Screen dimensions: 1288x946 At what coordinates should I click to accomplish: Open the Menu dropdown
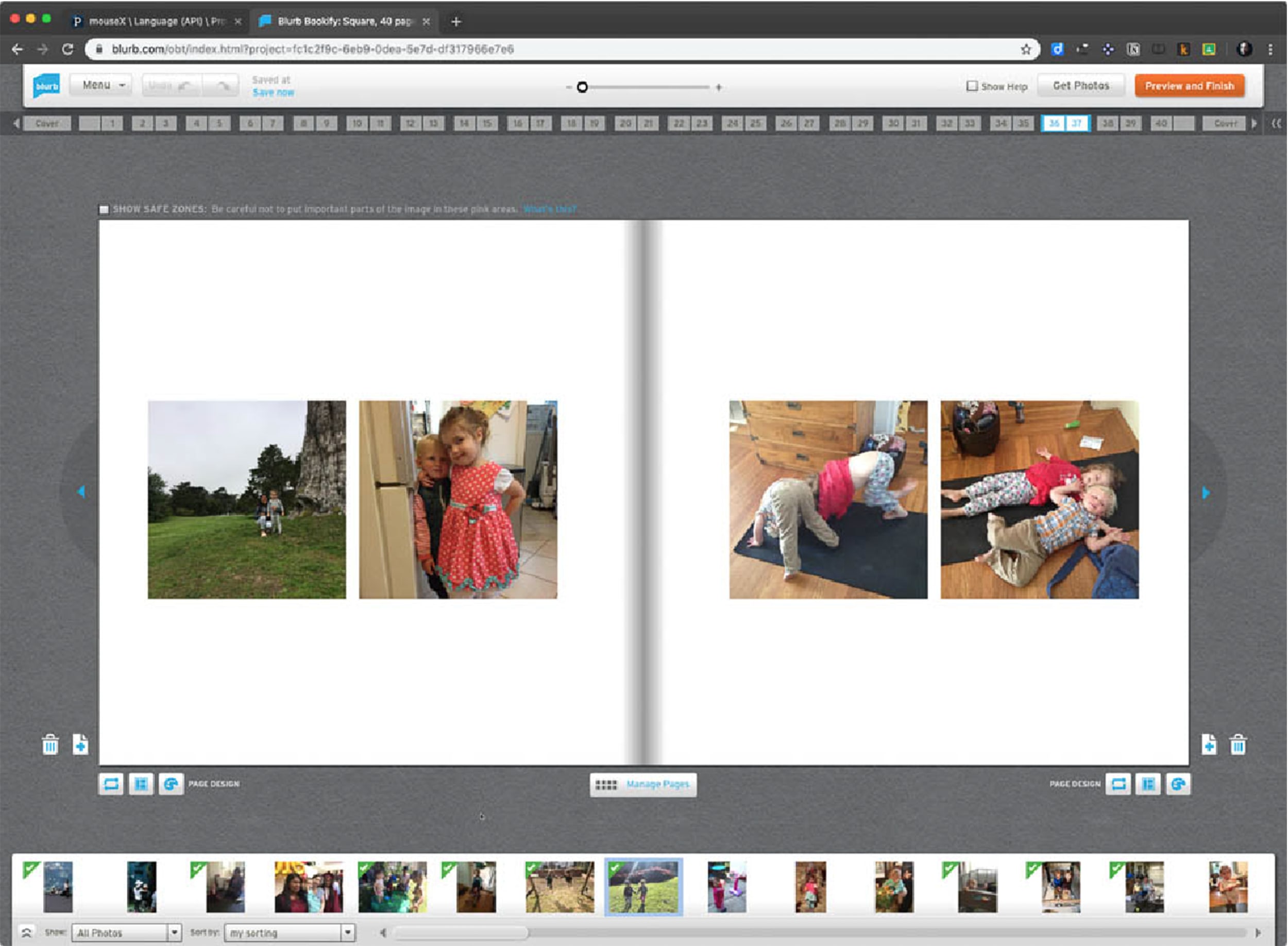[x=101, y=86]
